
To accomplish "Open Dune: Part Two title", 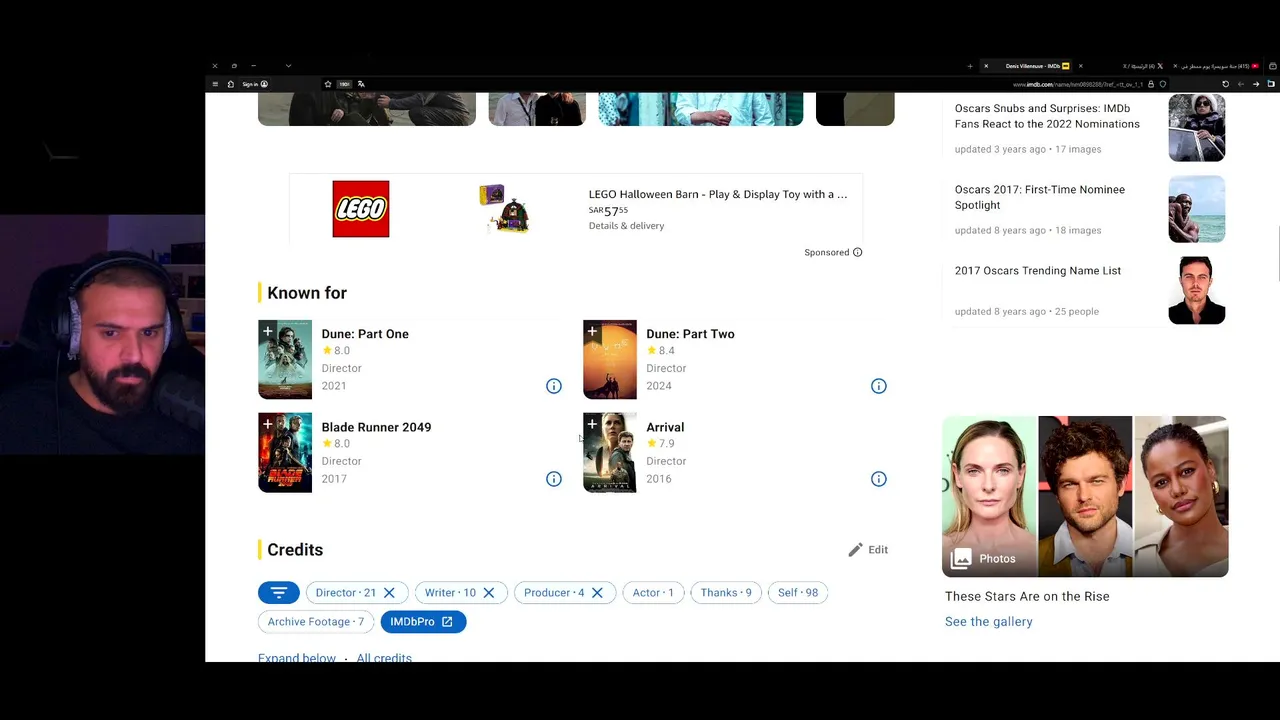I will pos(690,334).
